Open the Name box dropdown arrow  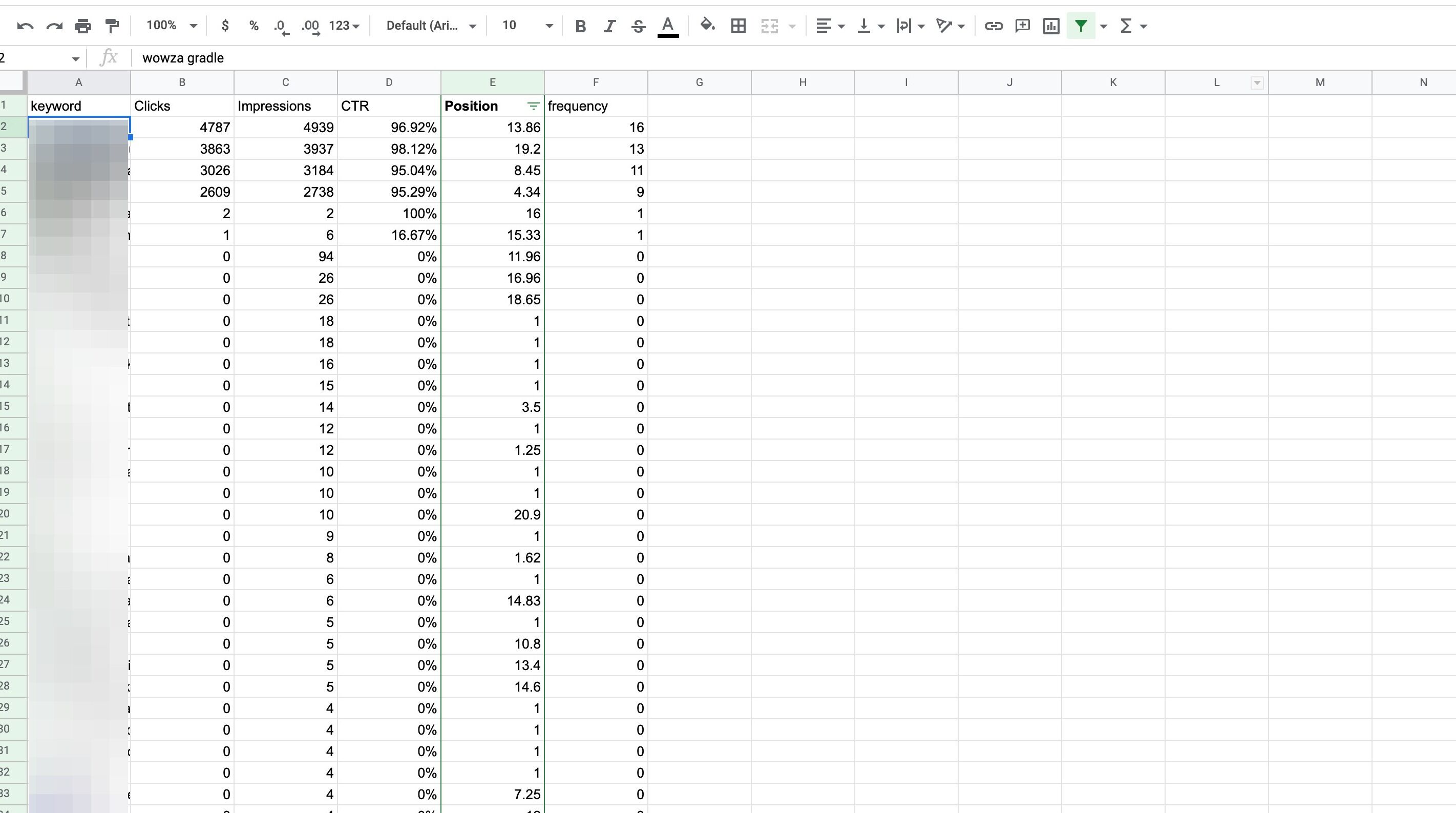(75, 58)
